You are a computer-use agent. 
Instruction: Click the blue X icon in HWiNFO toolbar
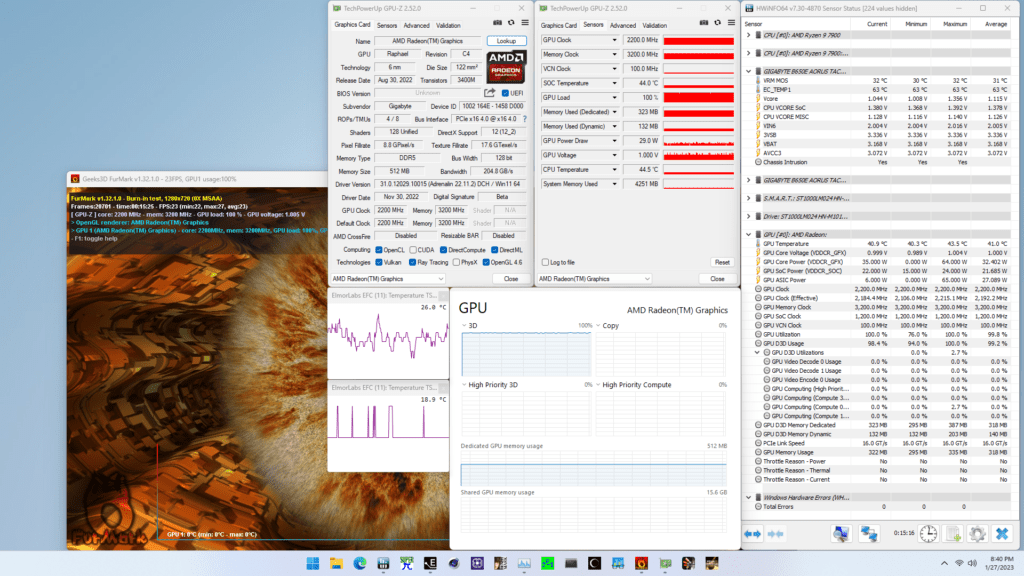[1002, 534]
